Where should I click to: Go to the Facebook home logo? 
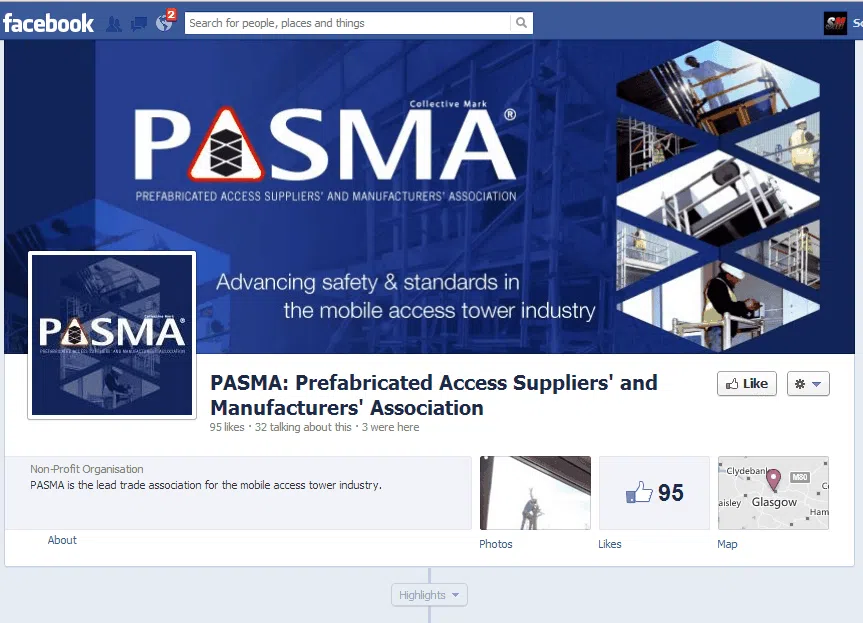coord(48,23)
